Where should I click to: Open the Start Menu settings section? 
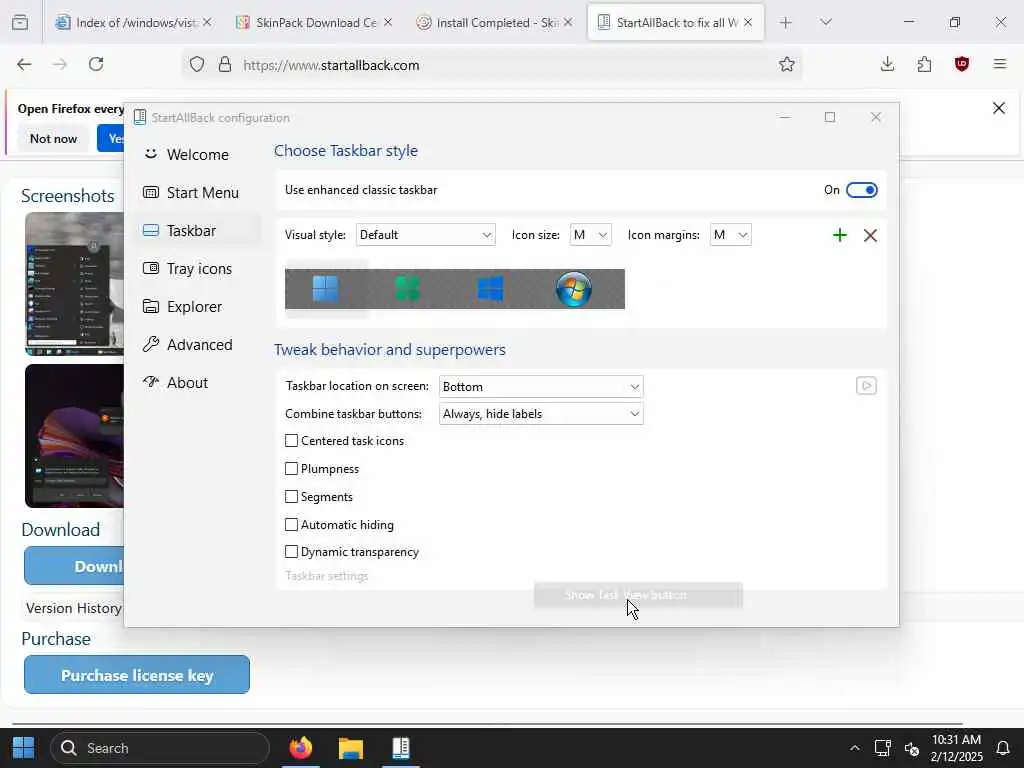[x=196, y=193]
